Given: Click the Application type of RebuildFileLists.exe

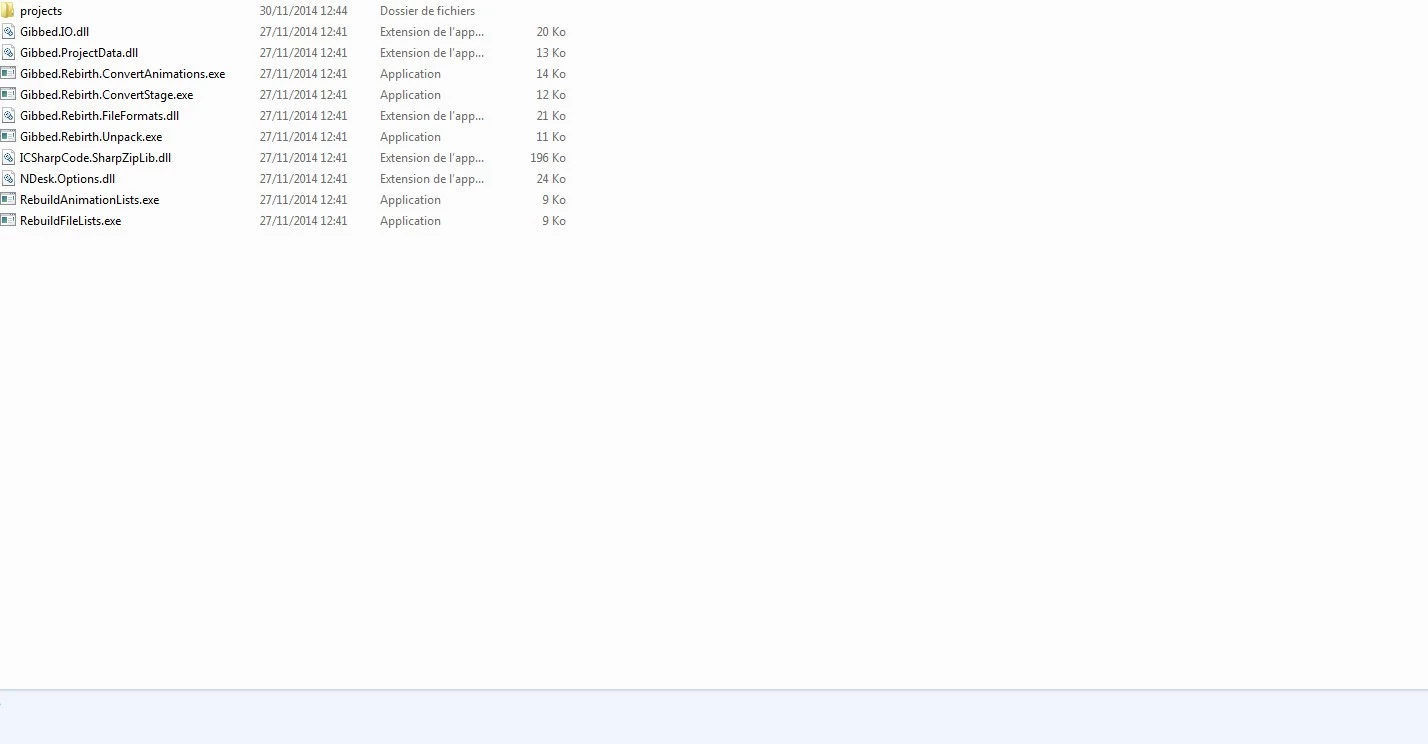Looking at the screenshot, I should (x=410, y=221).
